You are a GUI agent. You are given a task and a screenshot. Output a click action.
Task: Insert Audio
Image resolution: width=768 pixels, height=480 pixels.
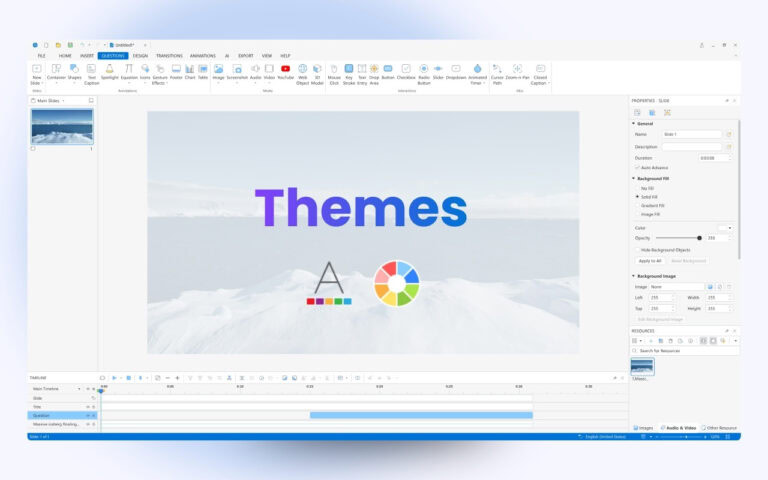[256, 72]
